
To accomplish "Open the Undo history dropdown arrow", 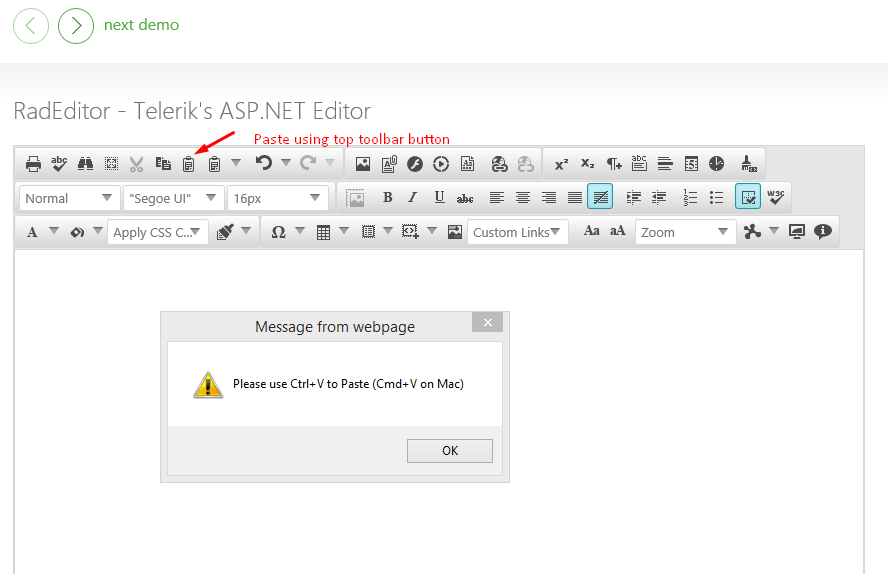I will point(286,163).
